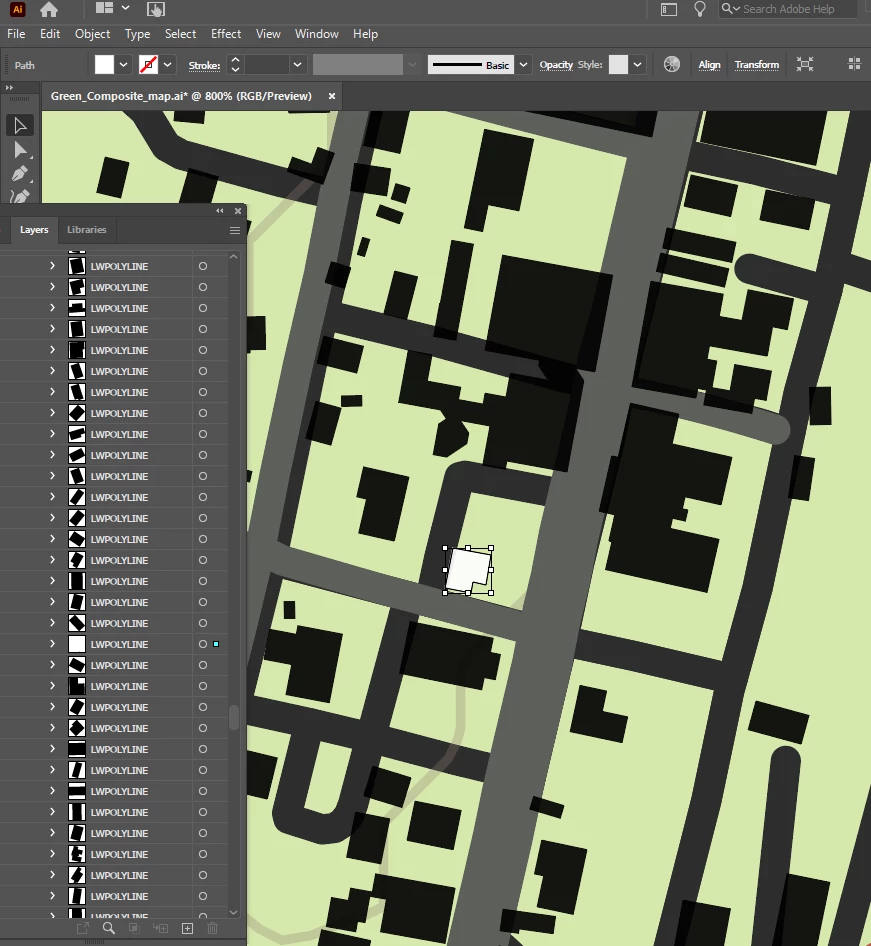Screen dimensions: 871x946
Task: Click the lightbulb Discover icon
Action: [700, 9]
